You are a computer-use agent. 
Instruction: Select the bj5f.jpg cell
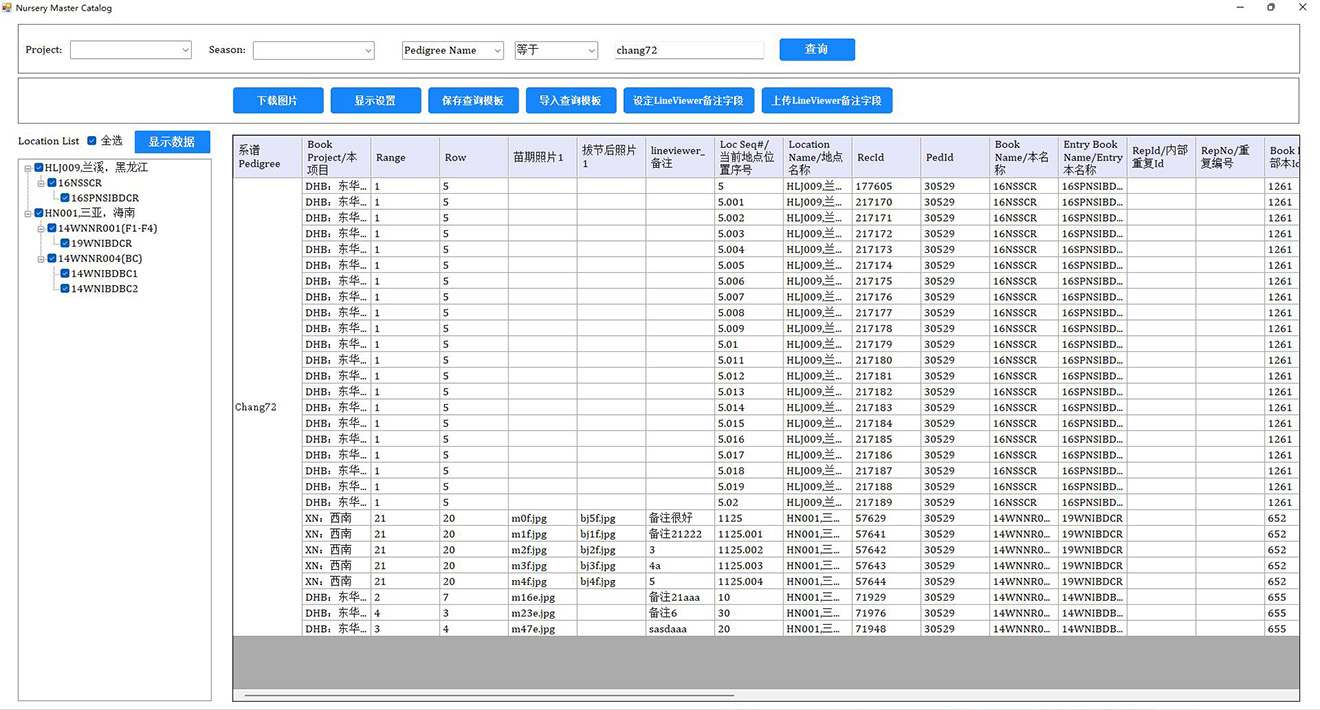611,518
